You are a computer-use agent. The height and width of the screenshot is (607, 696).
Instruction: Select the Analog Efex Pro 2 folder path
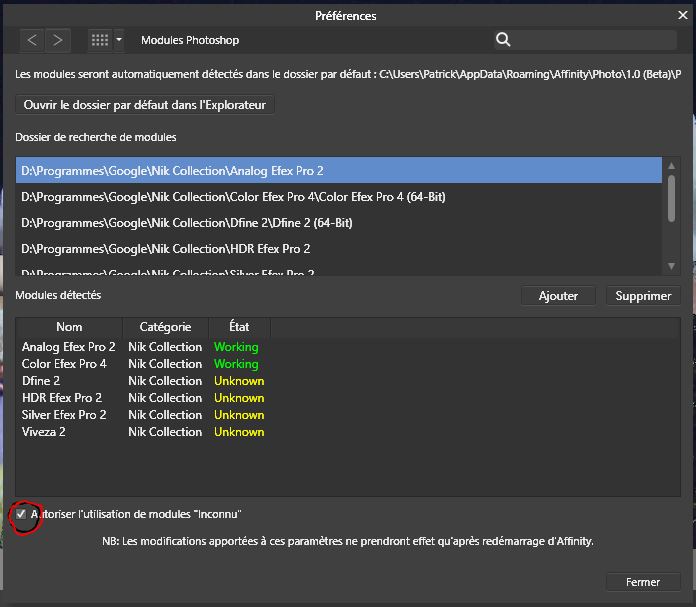[x=339, y=171]
